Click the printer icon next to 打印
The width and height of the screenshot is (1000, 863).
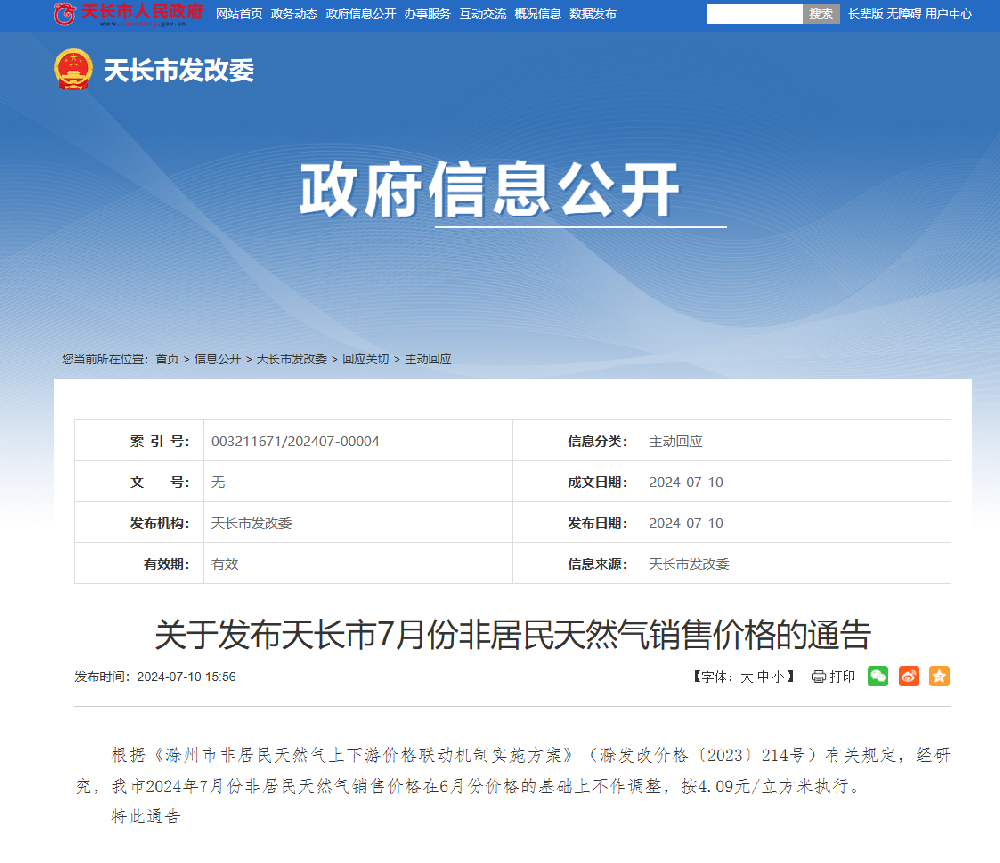click(x=818, y=677)
